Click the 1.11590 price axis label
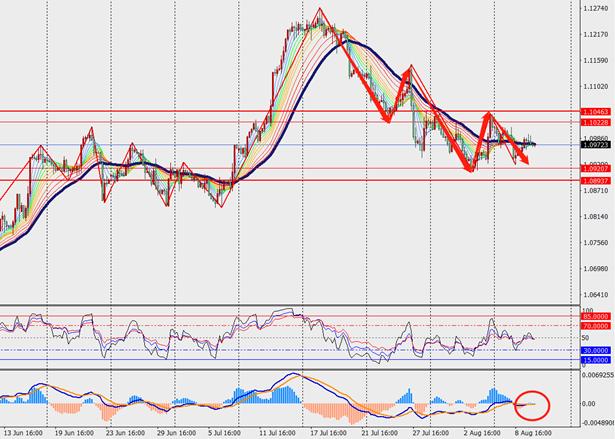 (x=595, y=61)
